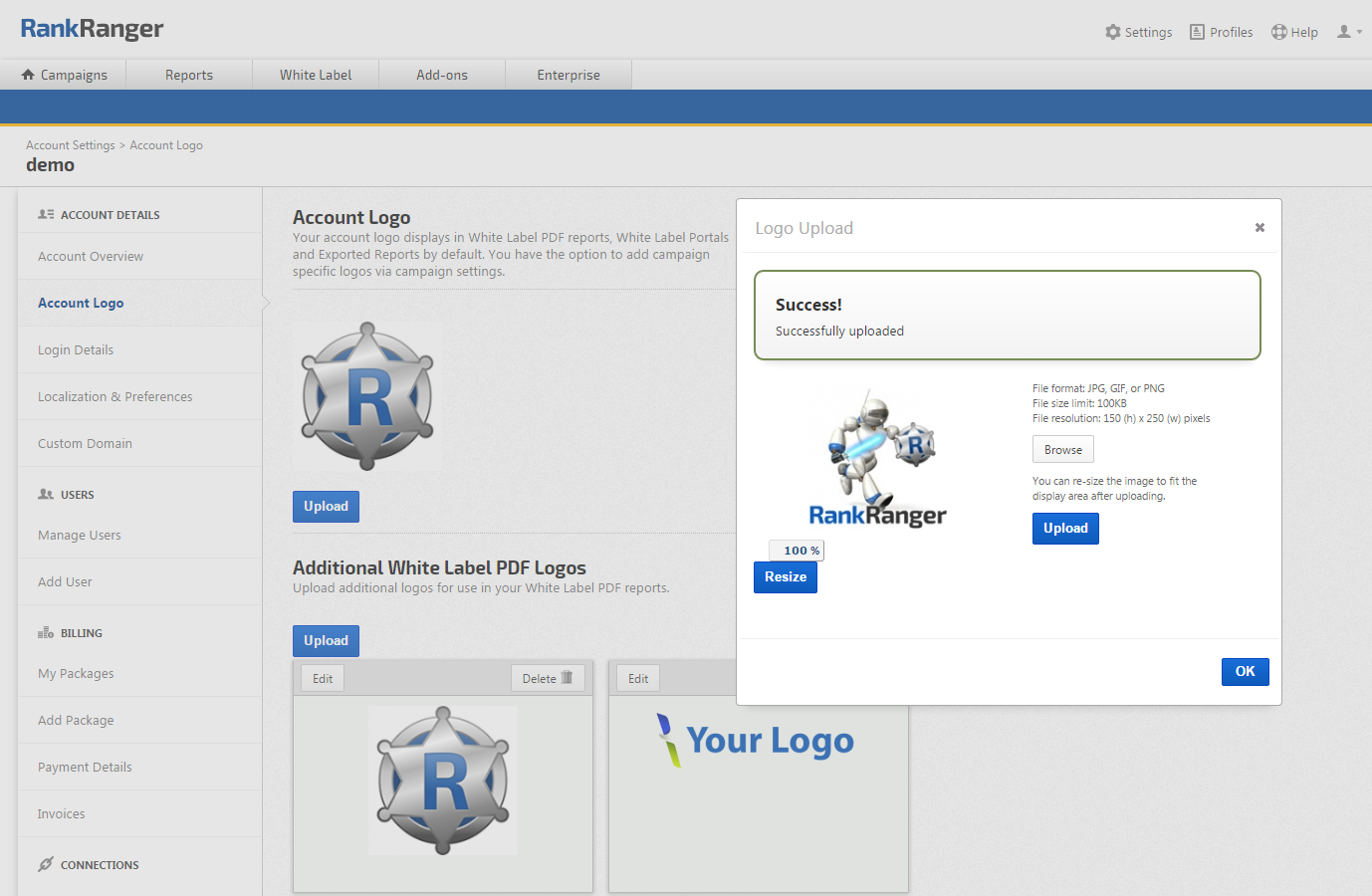1372x896 pixels.
Task: Confirm the dialog with OK
Action: 1245,672
